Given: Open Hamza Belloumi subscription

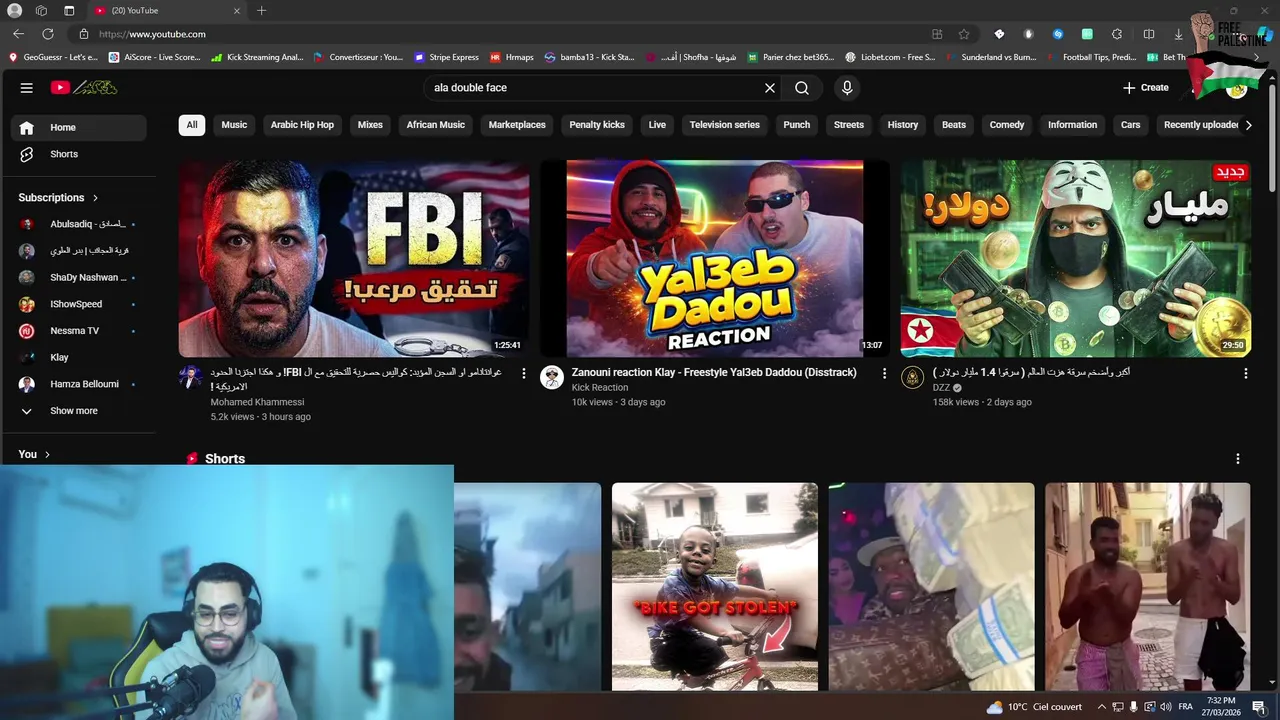Looking at the screenshot, I should [79, 384].
